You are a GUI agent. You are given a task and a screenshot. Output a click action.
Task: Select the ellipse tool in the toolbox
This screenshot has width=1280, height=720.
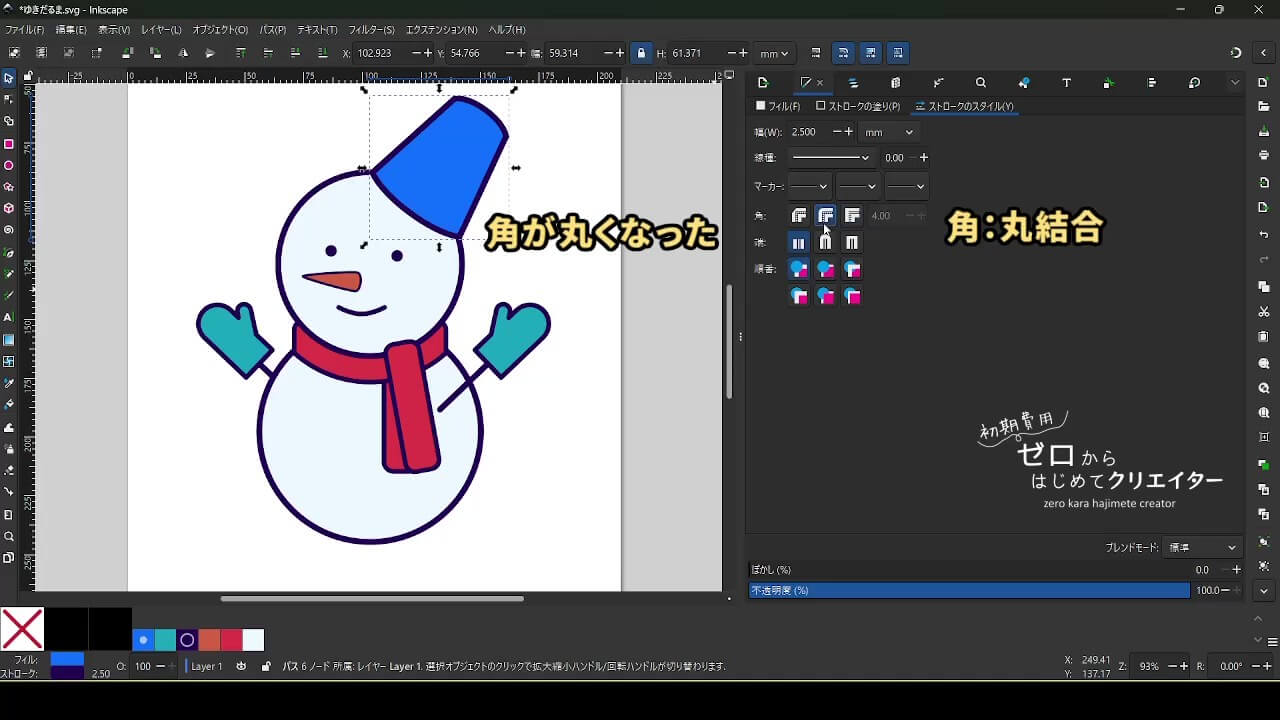pos(9,166)
